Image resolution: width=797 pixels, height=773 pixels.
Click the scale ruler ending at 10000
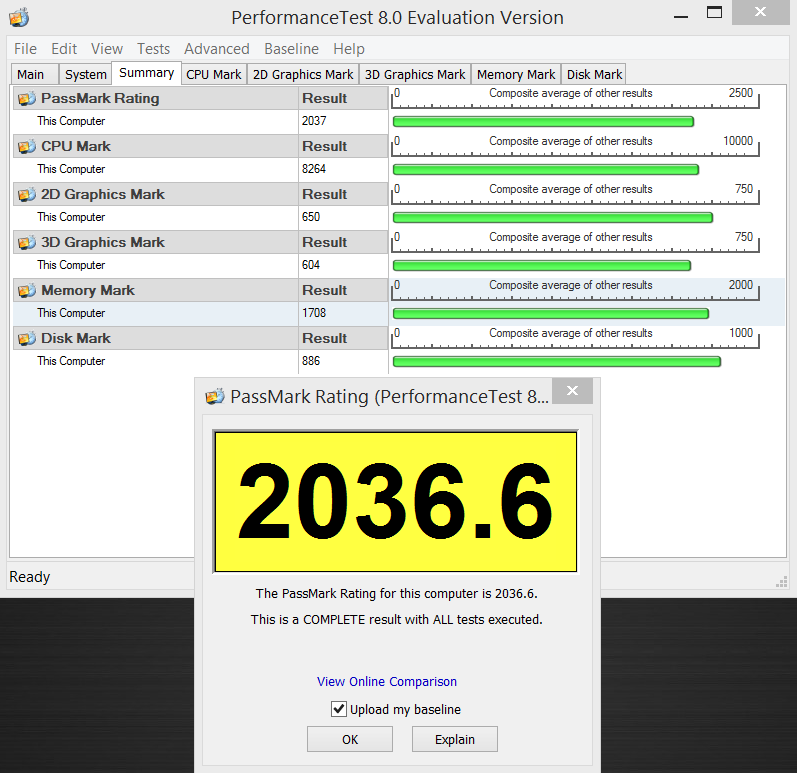575,146
